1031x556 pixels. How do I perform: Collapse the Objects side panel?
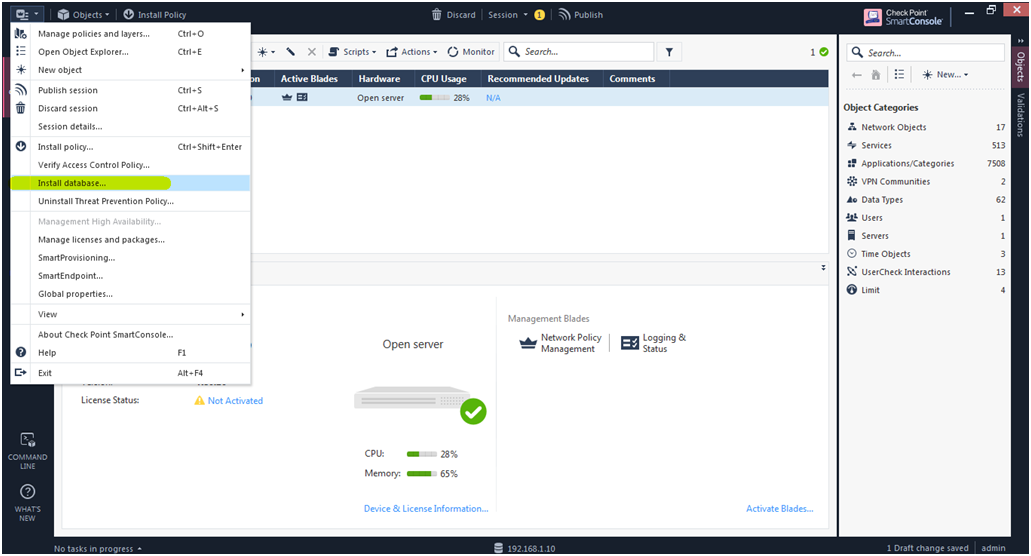[1020, 41]
